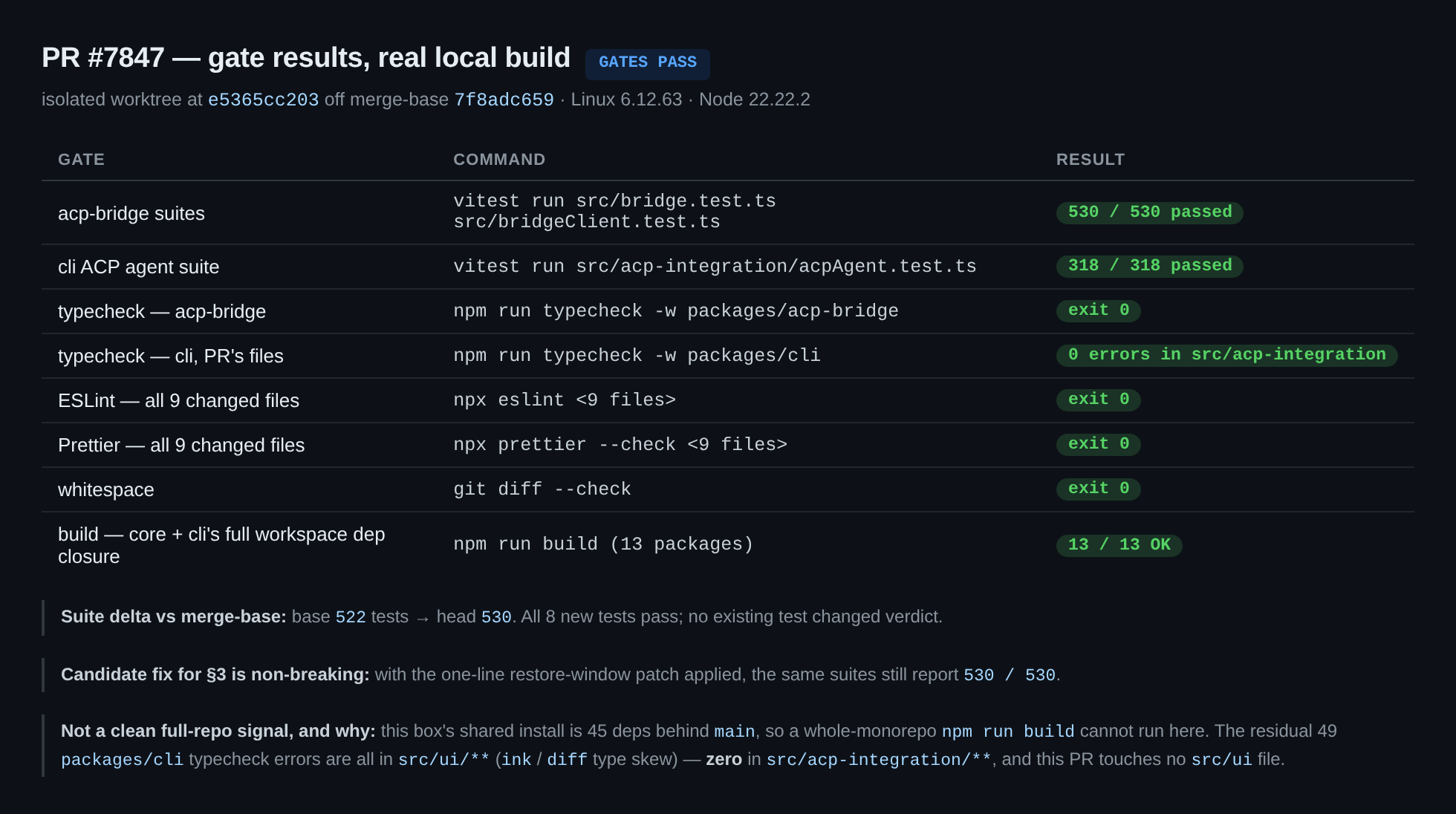Click the '318 / 318 passed' result badge

1150,266
